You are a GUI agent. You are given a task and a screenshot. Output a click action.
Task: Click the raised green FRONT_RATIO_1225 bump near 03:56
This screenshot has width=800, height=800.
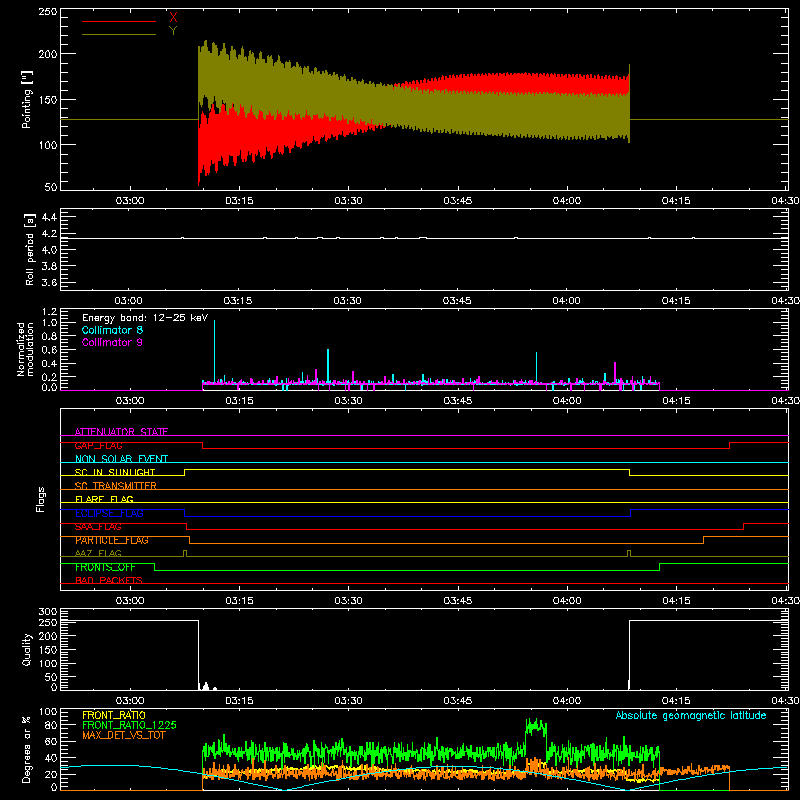[x=536, y=727]
